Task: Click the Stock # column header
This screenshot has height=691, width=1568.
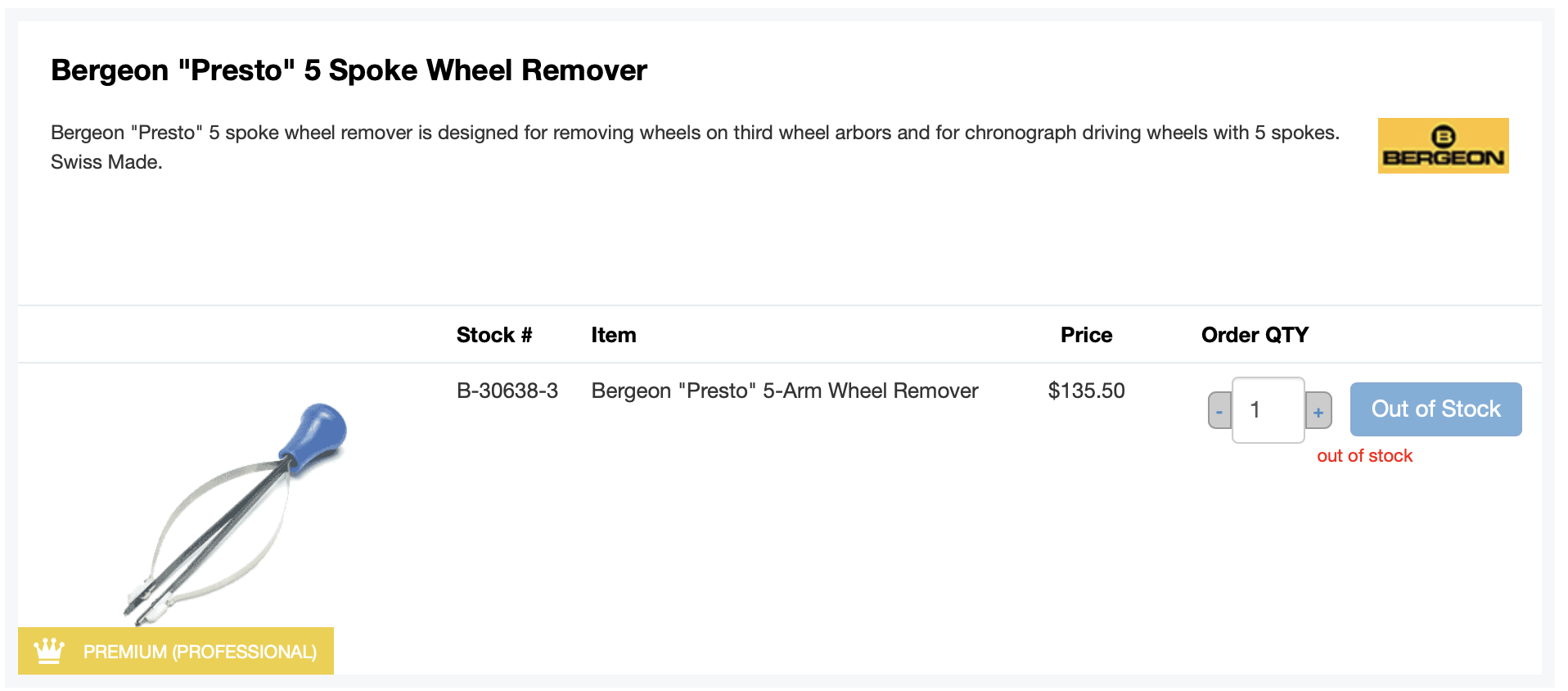Action: (493, 335)
